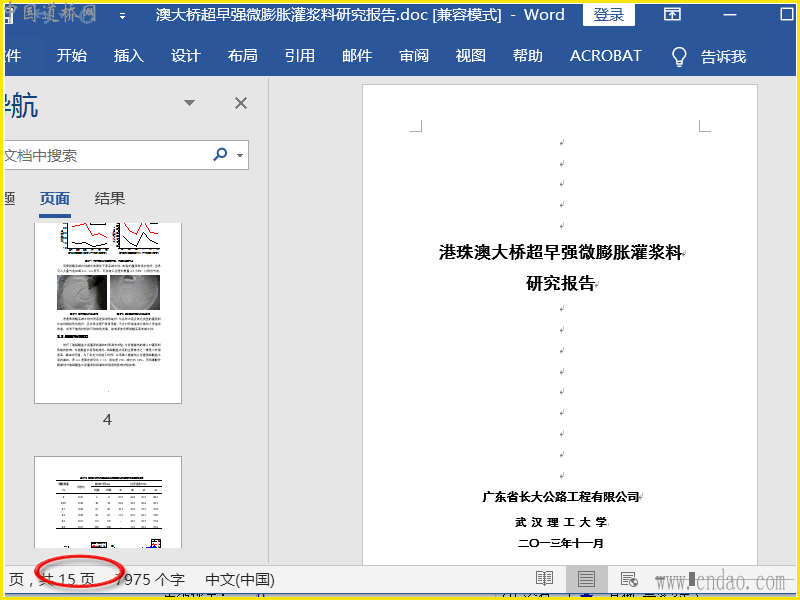
Task: Click the search document input field
Action: pos(105,155)
